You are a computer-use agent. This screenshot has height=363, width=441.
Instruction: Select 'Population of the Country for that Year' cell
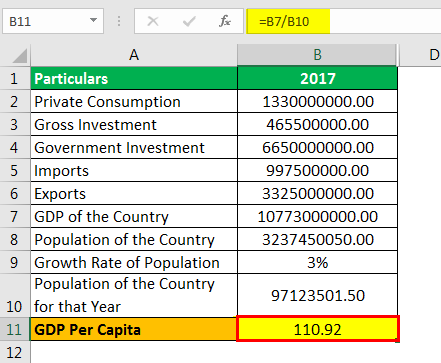click(x=134, y=296)
